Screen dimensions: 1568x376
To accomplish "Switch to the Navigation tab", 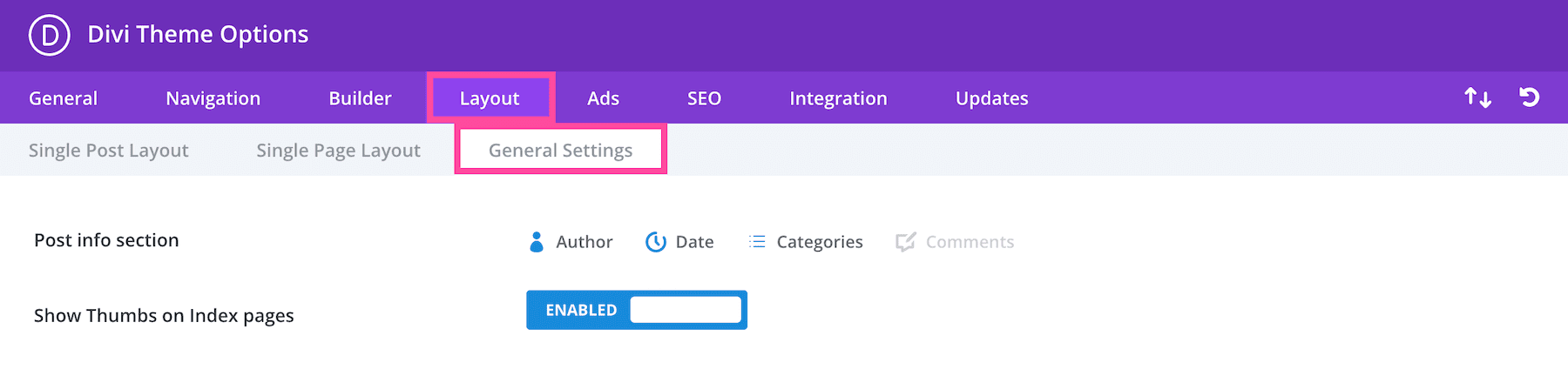I will (213, 98).
